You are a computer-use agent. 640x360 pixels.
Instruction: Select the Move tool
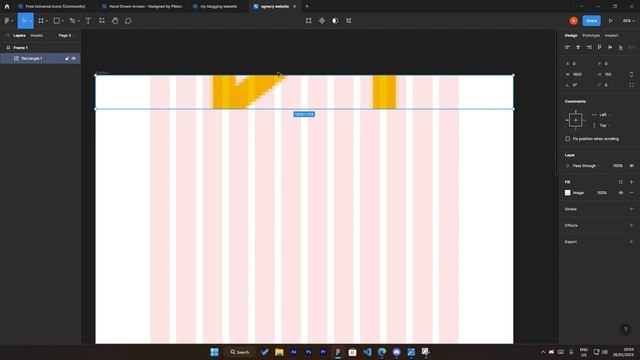(x=23, y=21)
